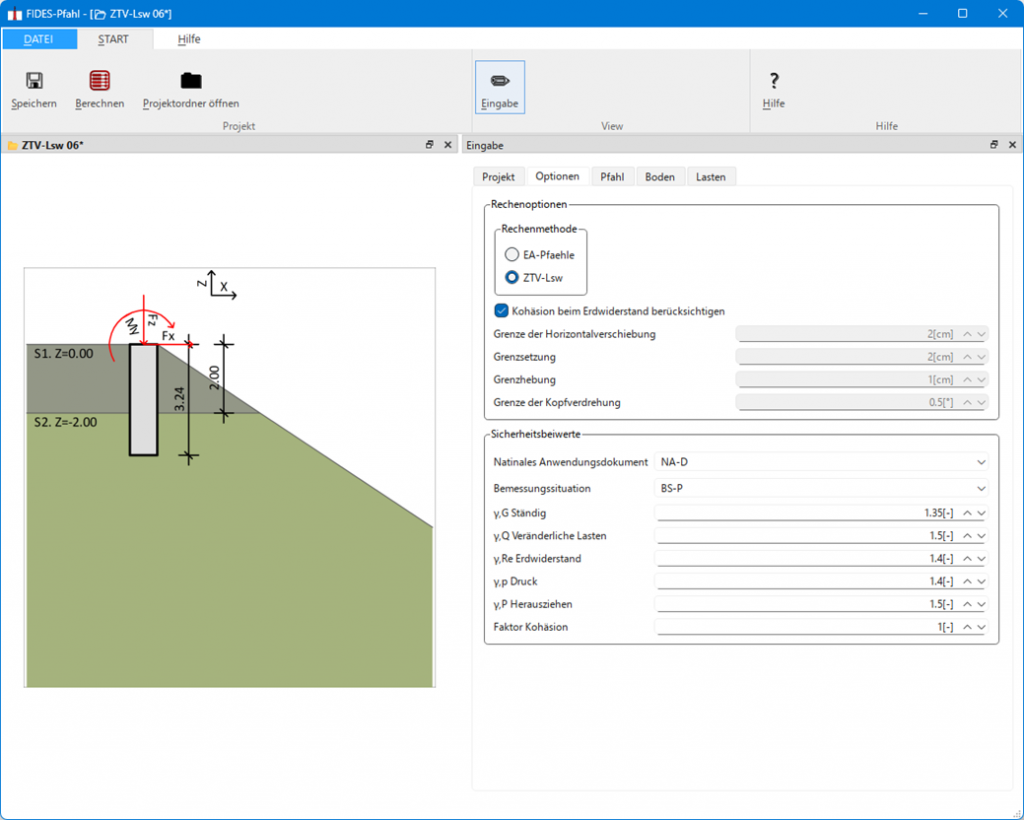Toggle Kohäsion beim Erdwiderstand berücksichtigen checkbox
Screen dimensions: 1024x820
501,311
